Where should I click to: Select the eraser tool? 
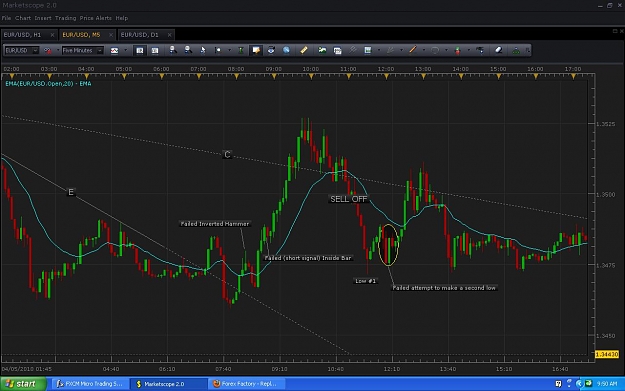click(x=498, y=50)
